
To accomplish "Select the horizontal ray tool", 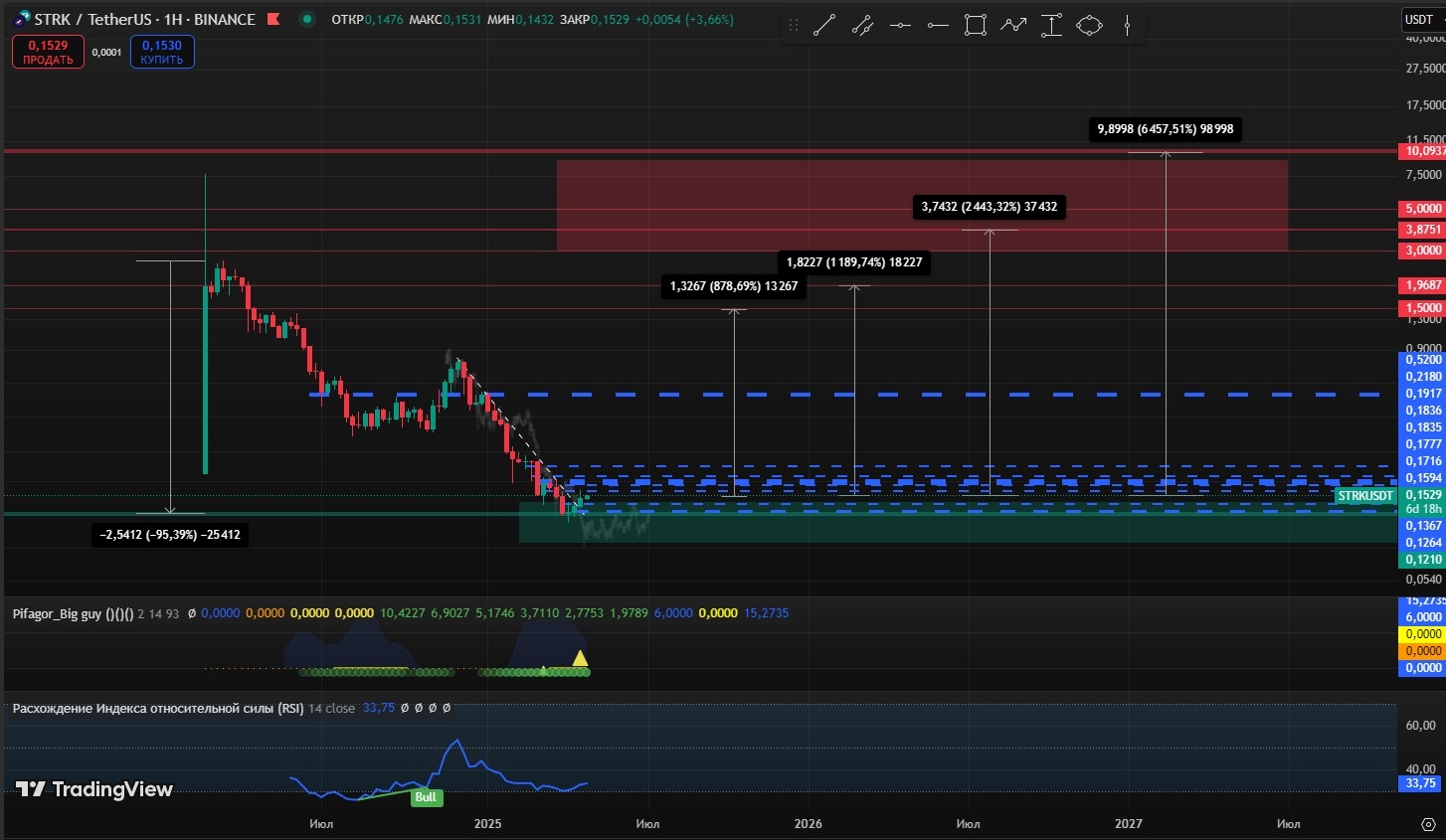I will pyautogui.click(x=938, y=26).
